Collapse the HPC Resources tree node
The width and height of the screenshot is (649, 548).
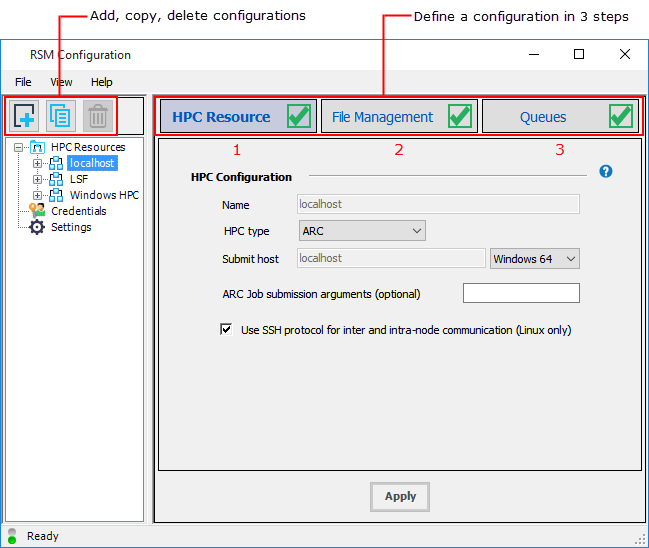[x=18, y=147]
